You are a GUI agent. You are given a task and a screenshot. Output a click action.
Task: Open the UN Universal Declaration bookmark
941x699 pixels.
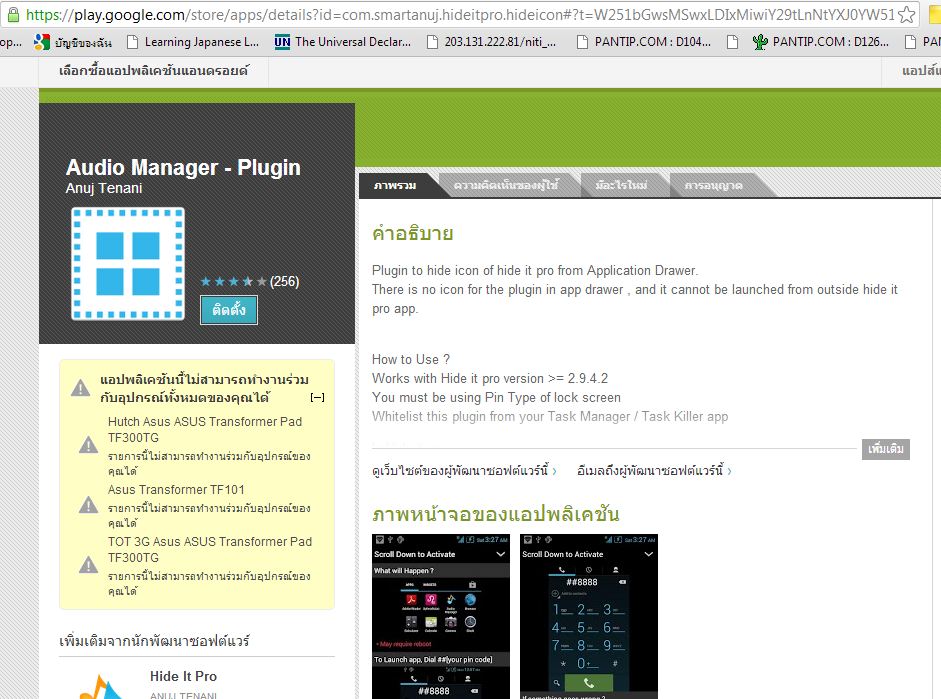pyautogui.click(x=343, y=42)
